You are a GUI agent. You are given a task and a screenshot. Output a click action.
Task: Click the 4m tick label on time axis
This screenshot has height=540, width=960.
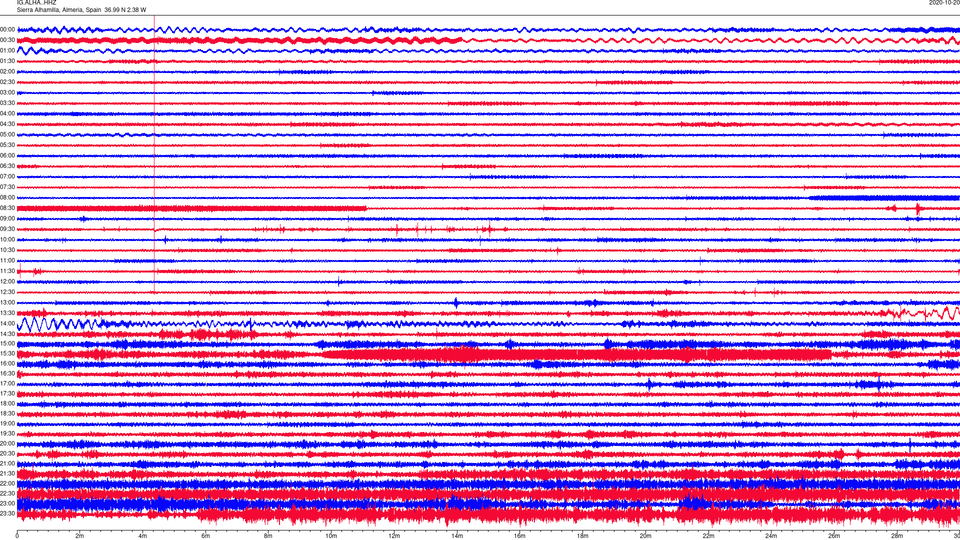pos(143,536)
